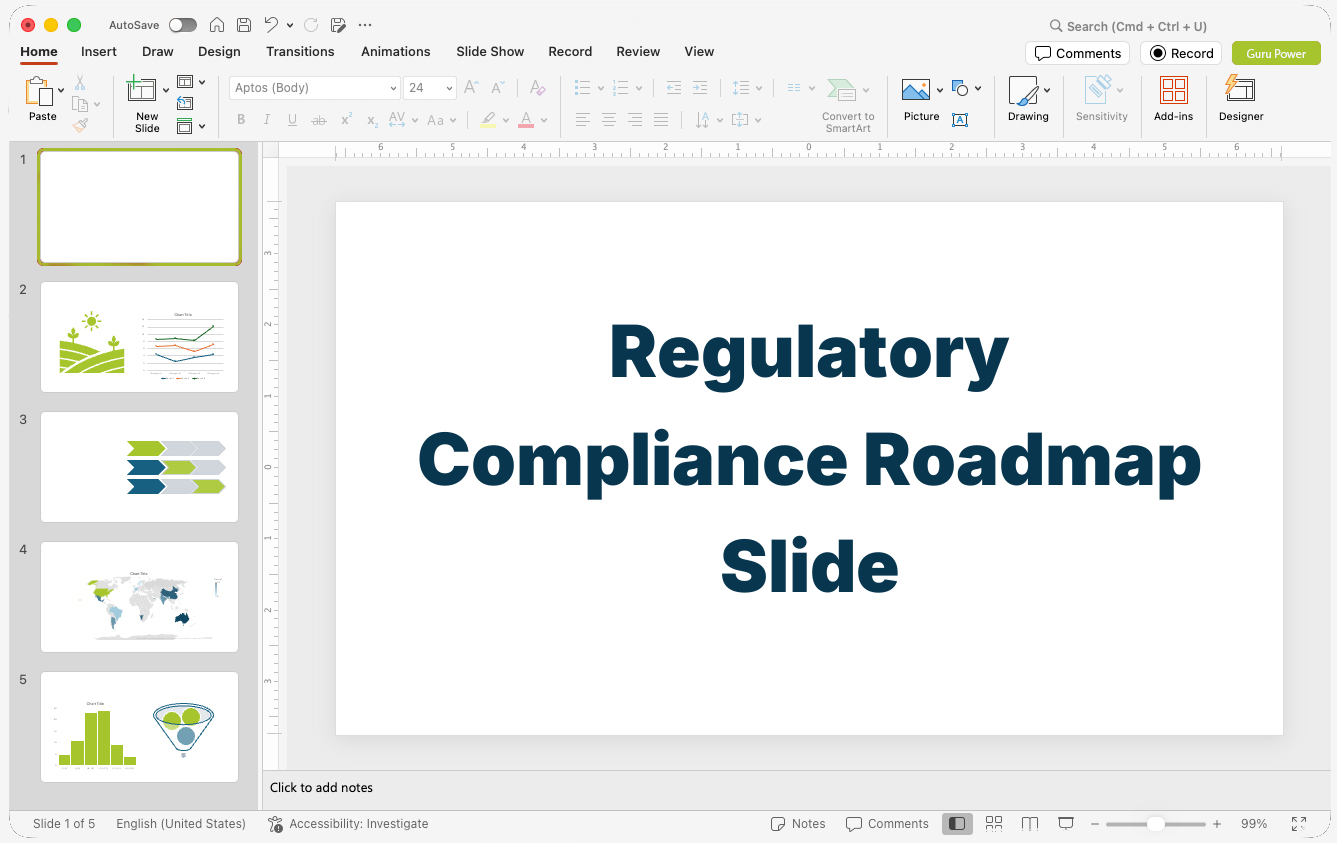Viewport: 1337px width, 843px height.
Task: Click the Comments button near the search field
Action: click(1077, 53)
